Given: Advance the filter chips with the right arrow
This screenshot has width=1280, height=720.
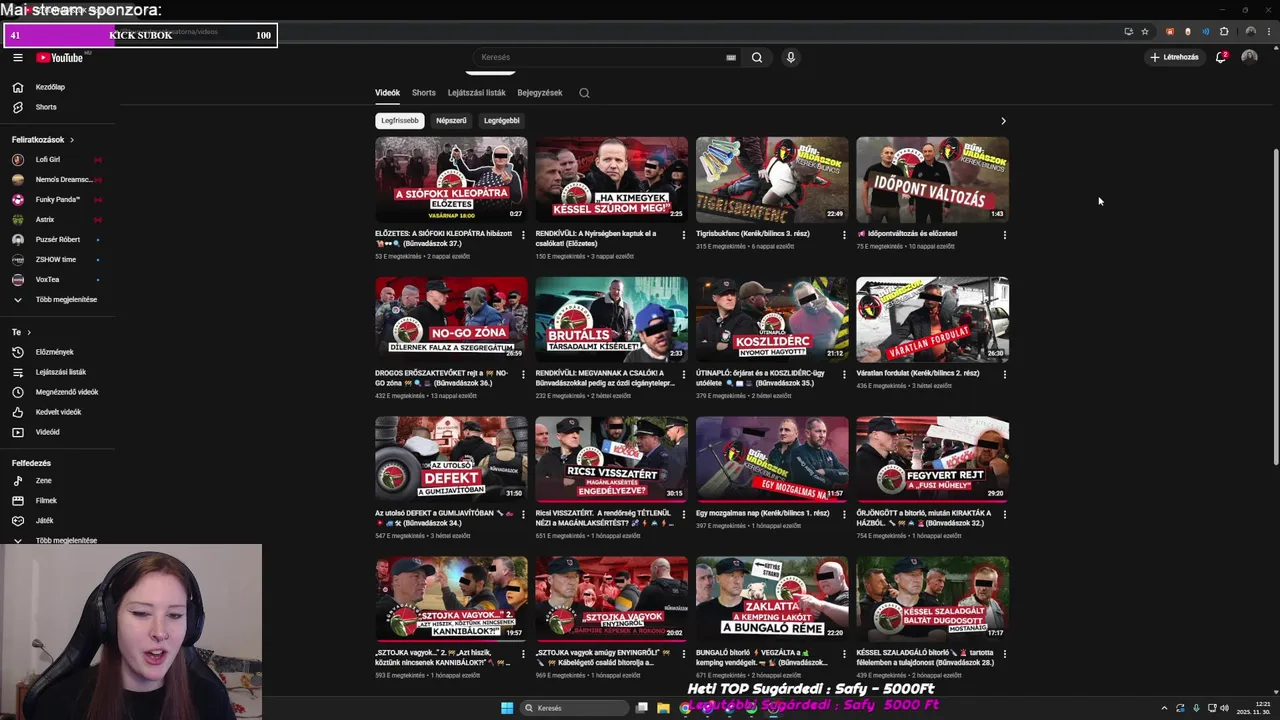Looking at the screenshot, I should [x=1003, y=121].
